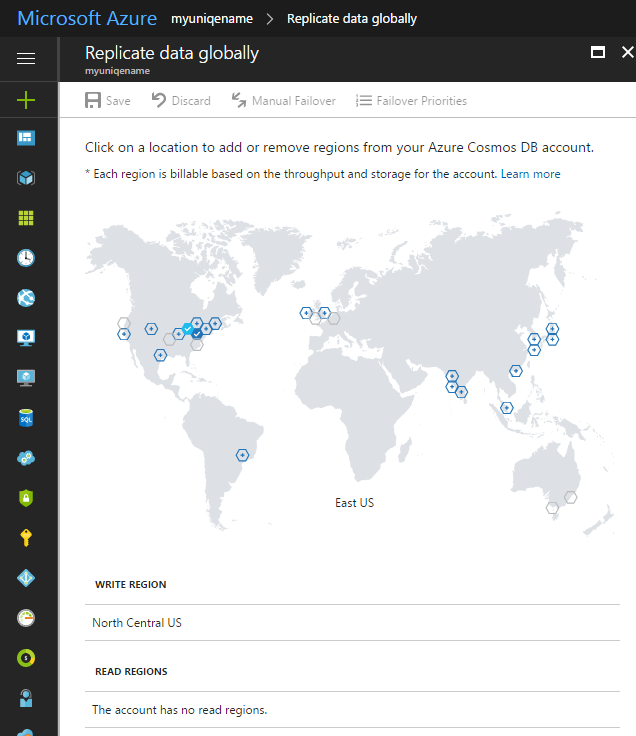Open the Monitor gauge icon
This screenshot has width=636, height=736.
coord(26,618)
